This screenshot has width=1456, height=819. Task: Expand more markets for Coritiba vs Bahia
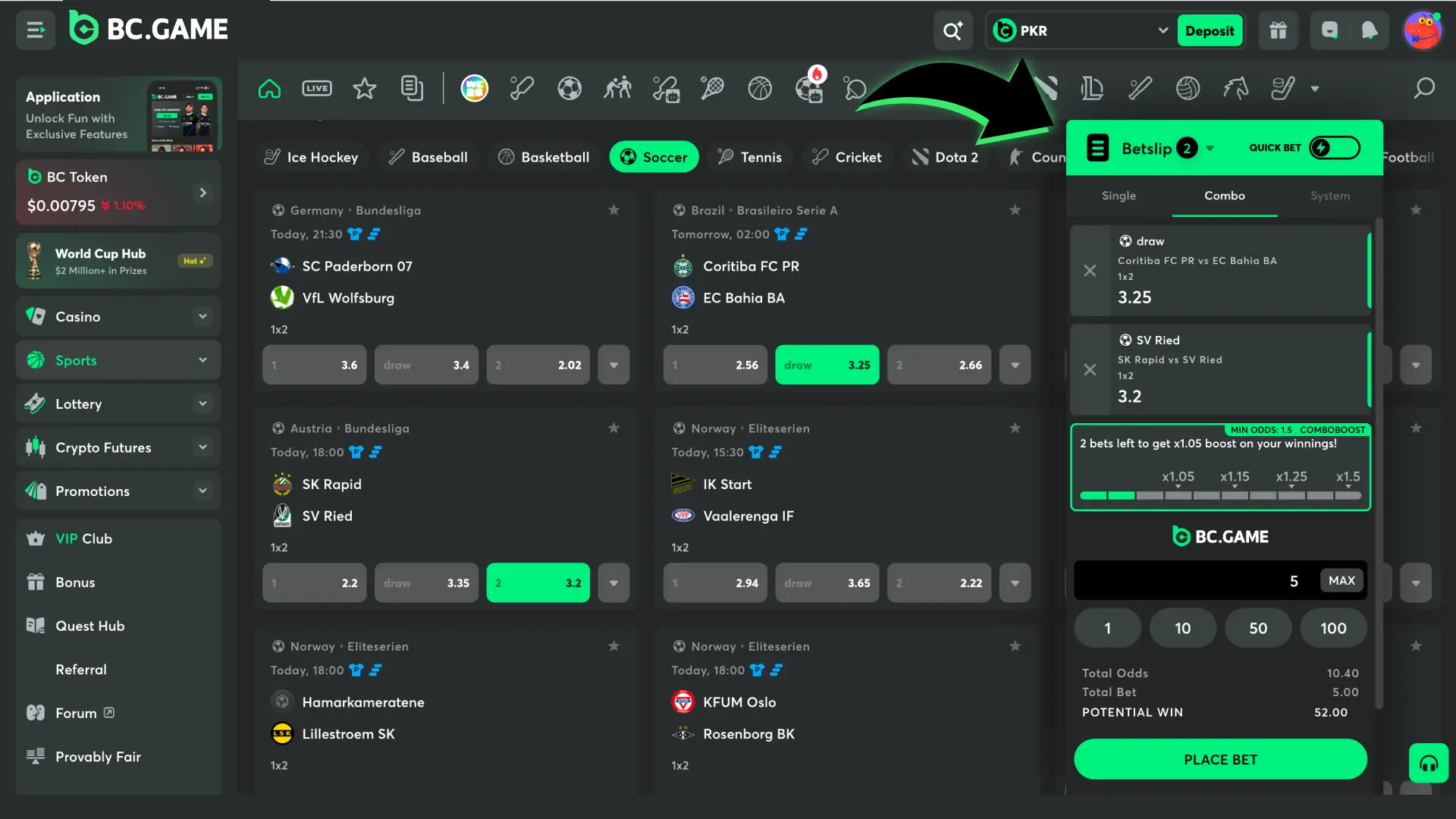(1015, 365)
